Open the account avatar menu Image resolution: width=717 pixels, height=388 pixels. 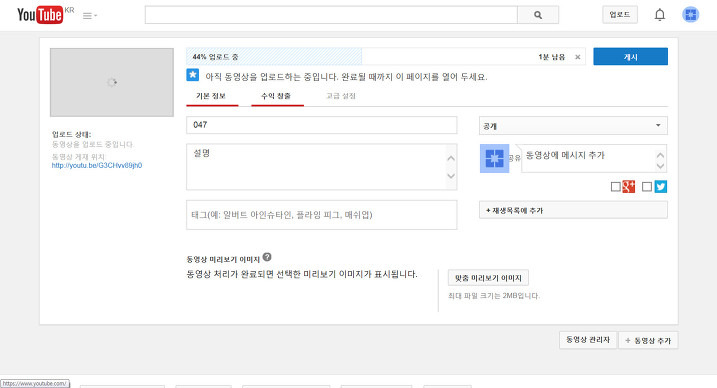[690, 15]
